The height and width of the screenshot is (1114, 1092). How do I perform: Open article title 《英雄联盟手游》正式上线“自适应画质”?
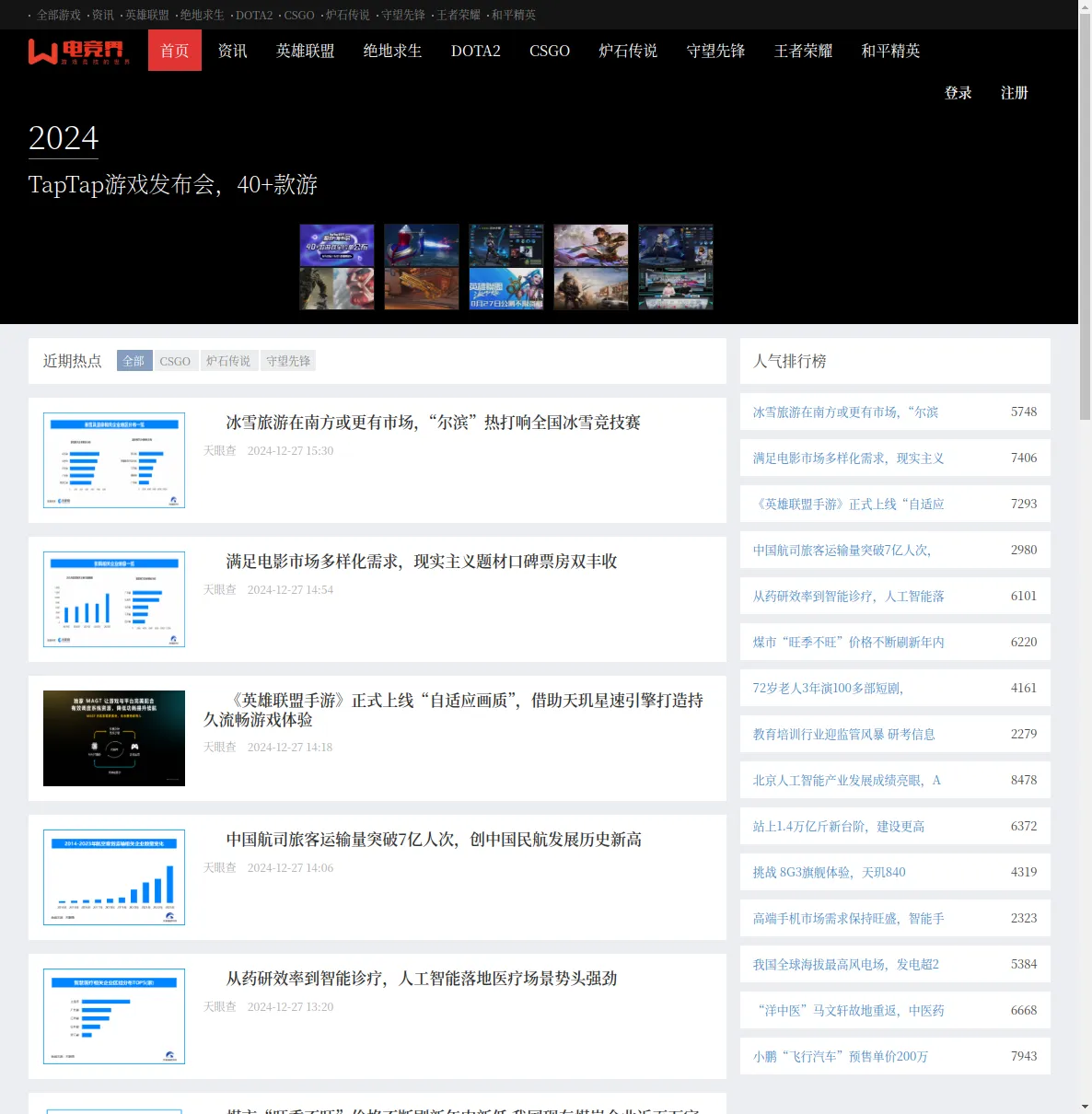point(453,710)
